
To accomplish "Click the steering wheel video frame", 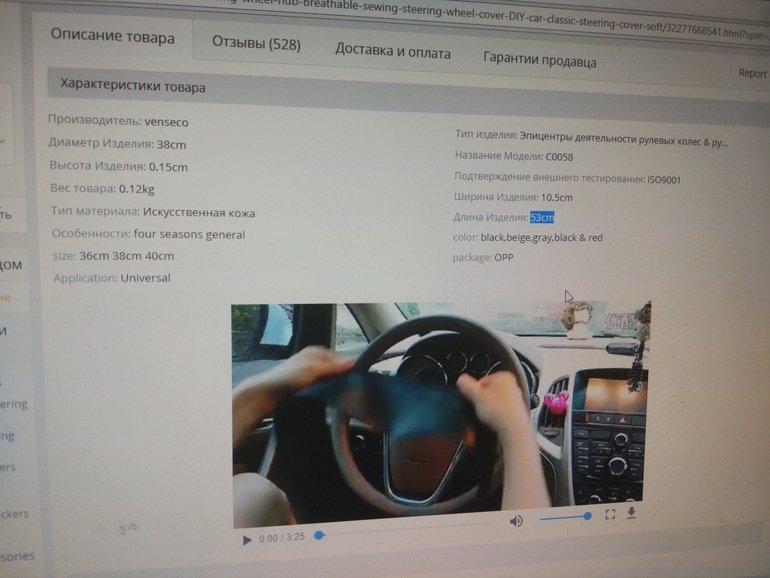I will point(440,410).
